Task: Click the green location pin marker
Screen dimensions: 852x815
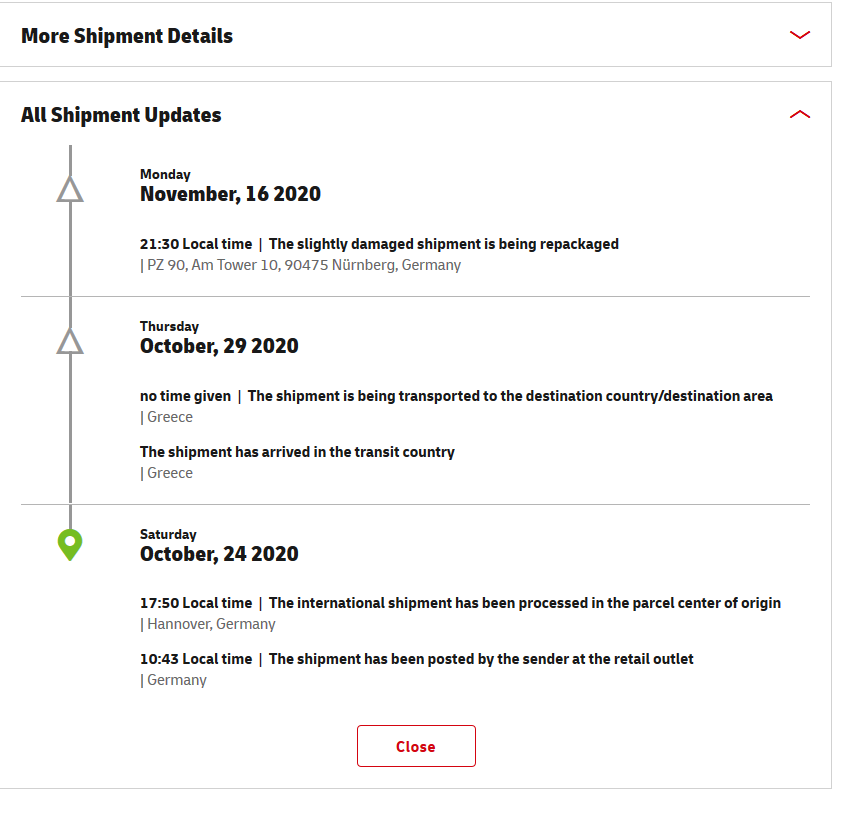Action: click(70, 545)
